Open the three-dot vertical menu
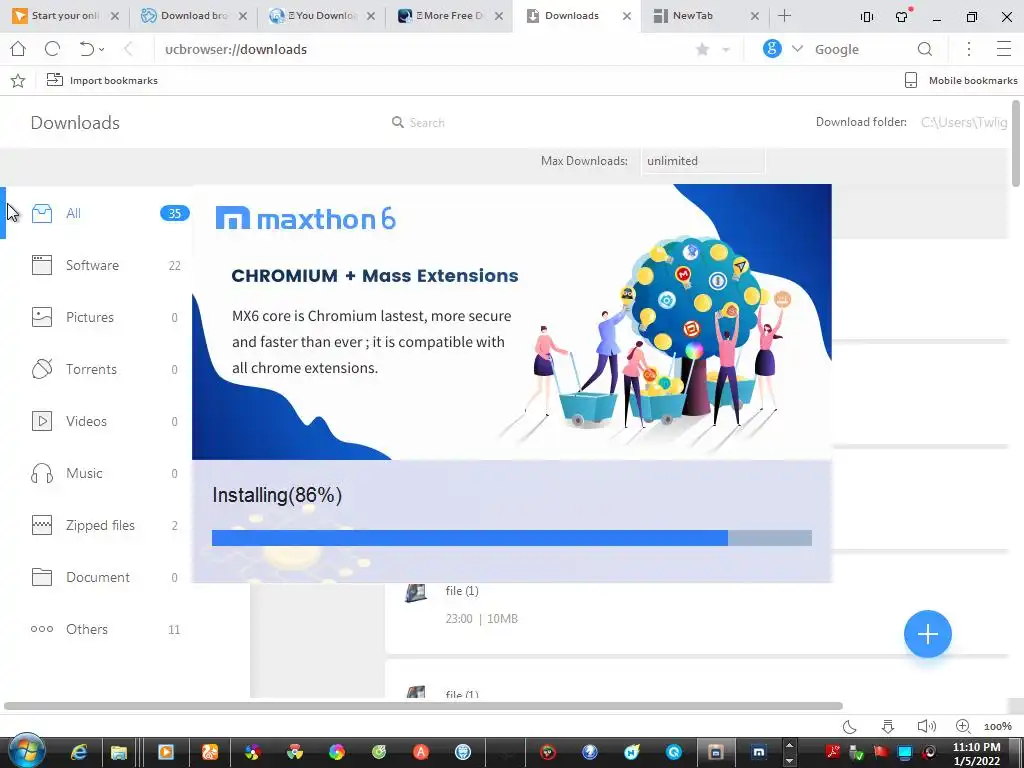This screenshot has height=768, width=1024. (969, 49)
